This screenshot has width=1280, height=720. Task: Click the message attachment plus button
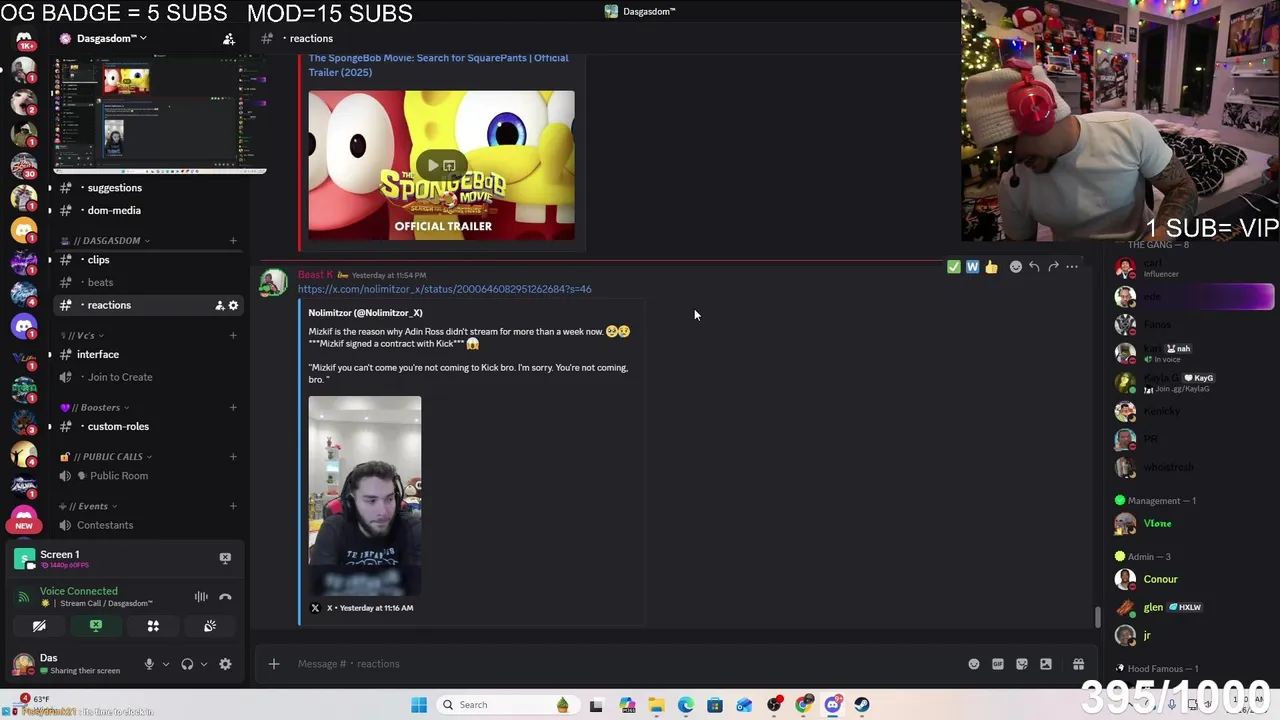tap(274, 664)
